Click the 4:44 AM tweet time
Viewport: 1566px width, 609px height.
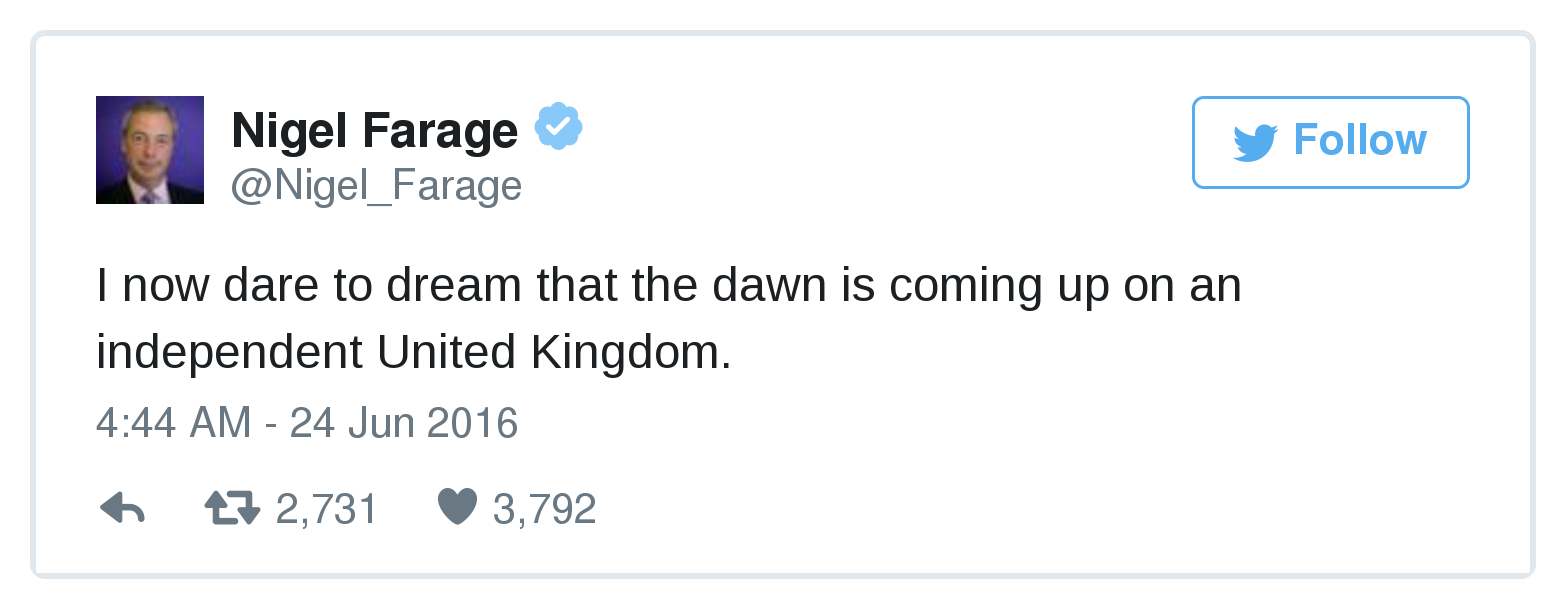point(173,423)
